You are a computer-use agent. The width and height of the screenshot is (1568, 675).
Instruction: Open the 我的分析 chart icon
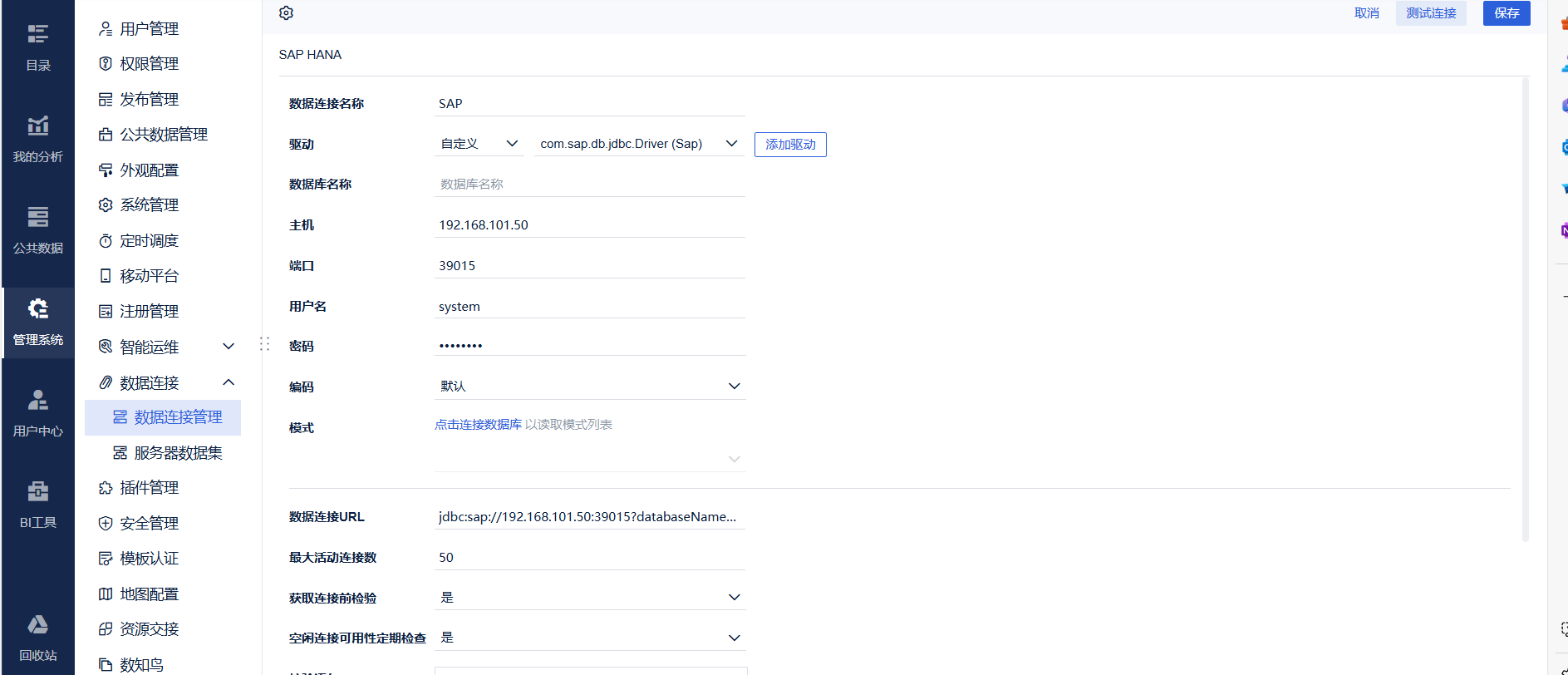(x=38, y=126)
